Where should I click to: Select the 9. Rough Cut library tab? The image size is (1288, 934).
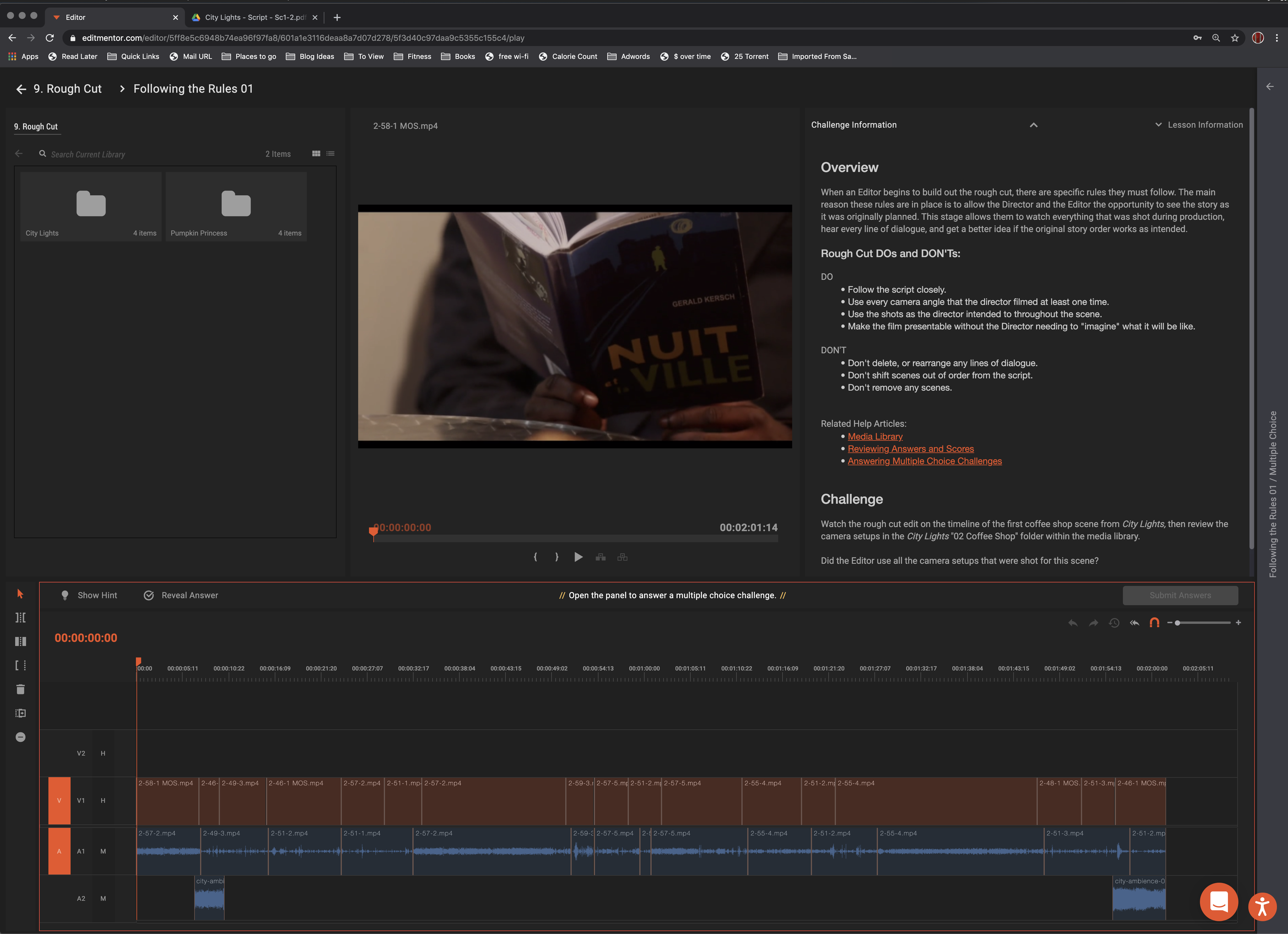(36, 127)
